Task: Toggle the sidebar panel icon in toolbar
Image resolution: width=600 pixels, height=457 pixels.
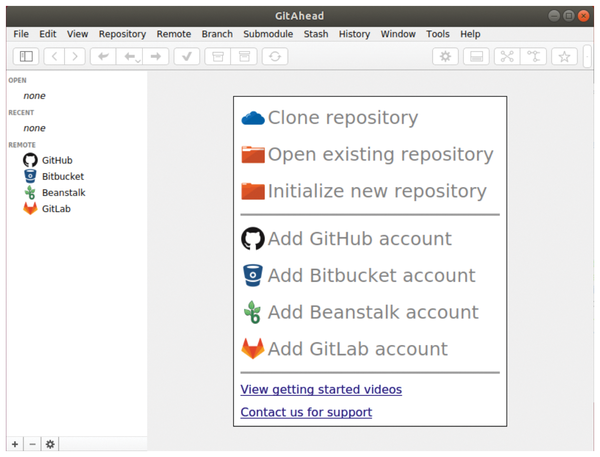Action: tap(26, 57)
